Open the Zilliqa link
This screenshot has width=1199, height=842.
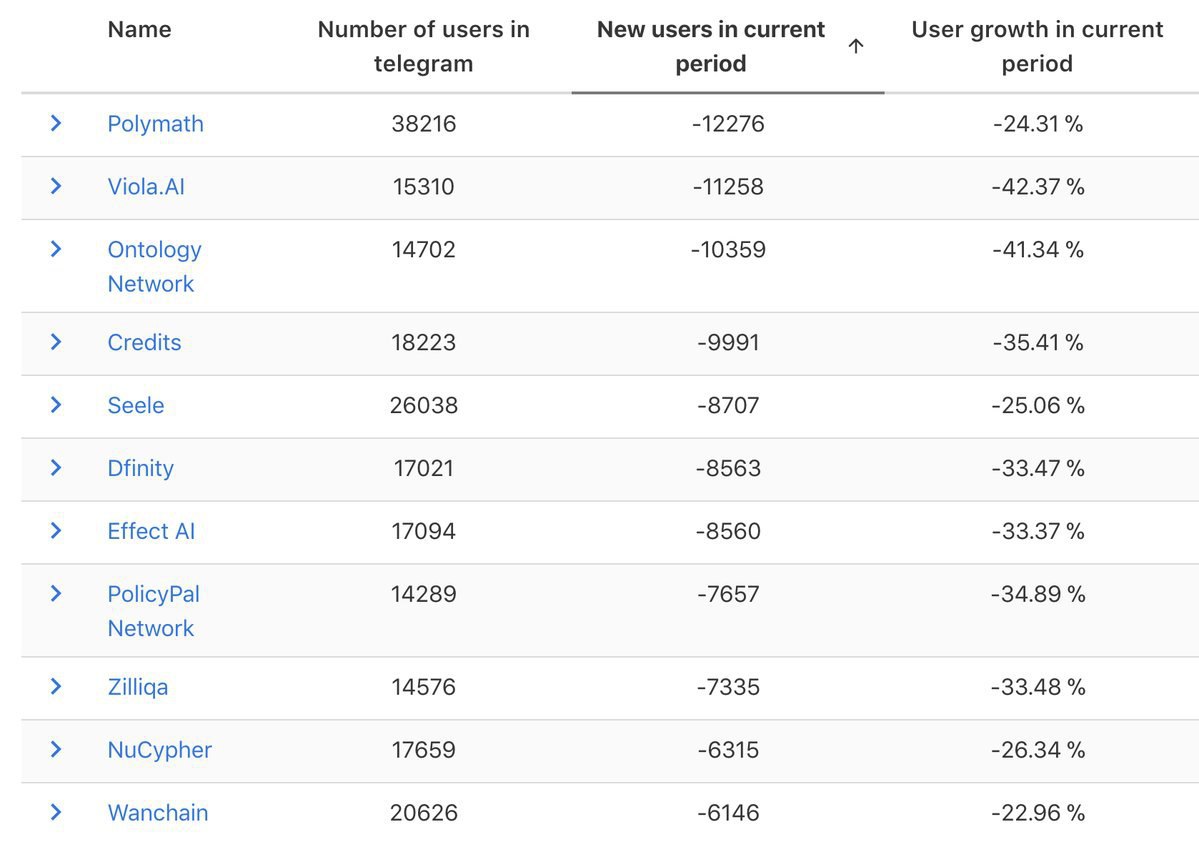(138, 687)
